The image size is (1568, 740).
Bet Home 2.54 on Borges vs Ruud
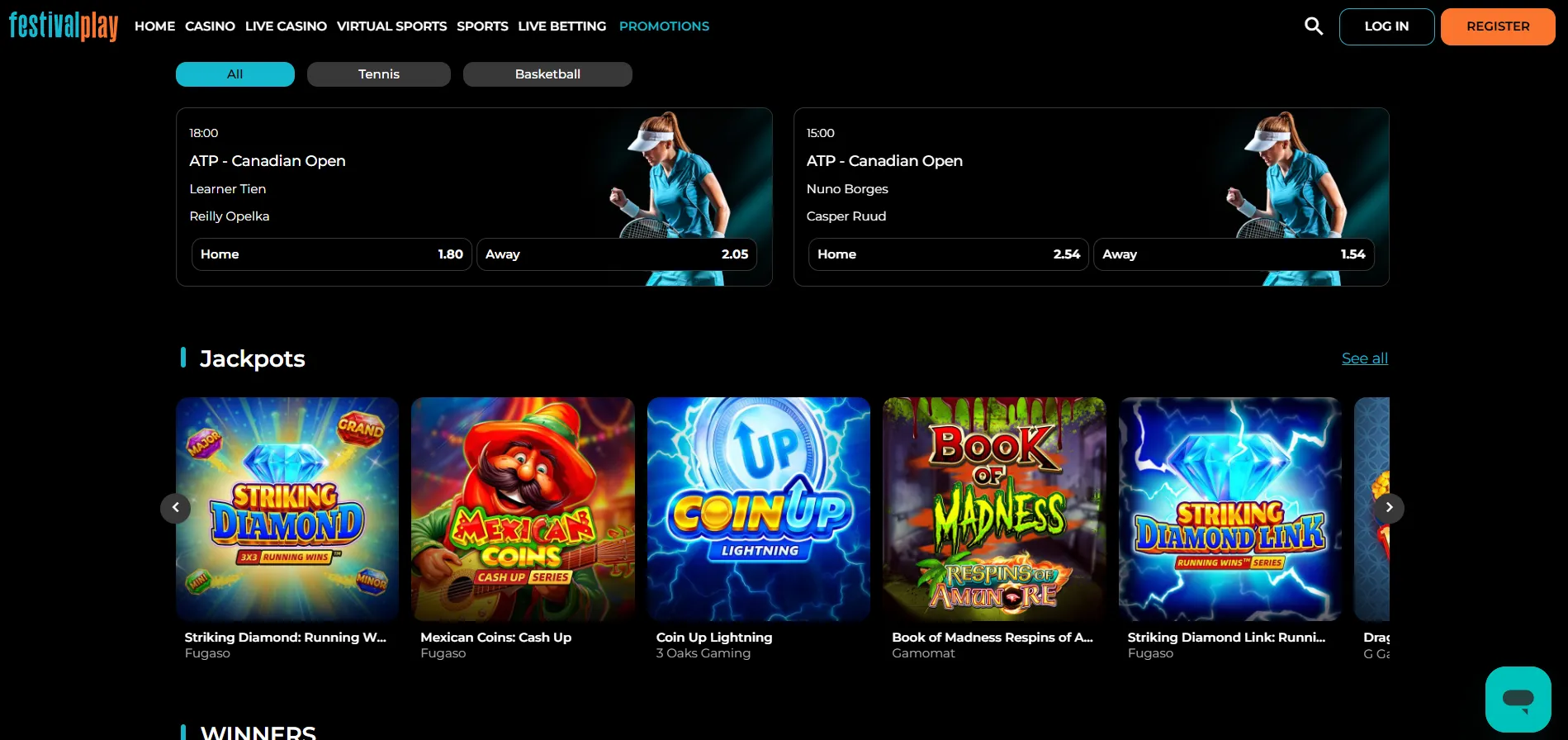click(x=949, y=254)
